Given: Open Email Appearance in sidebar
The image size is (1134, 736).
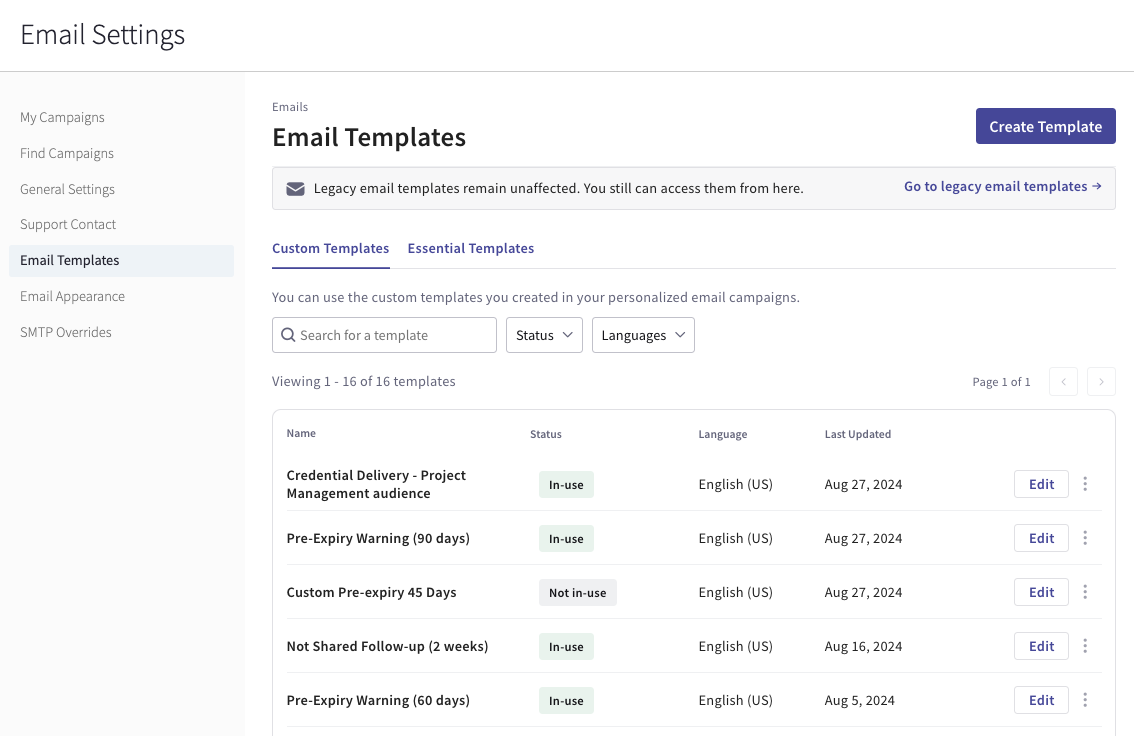Looking at the screenshot, I should [72, 296].
